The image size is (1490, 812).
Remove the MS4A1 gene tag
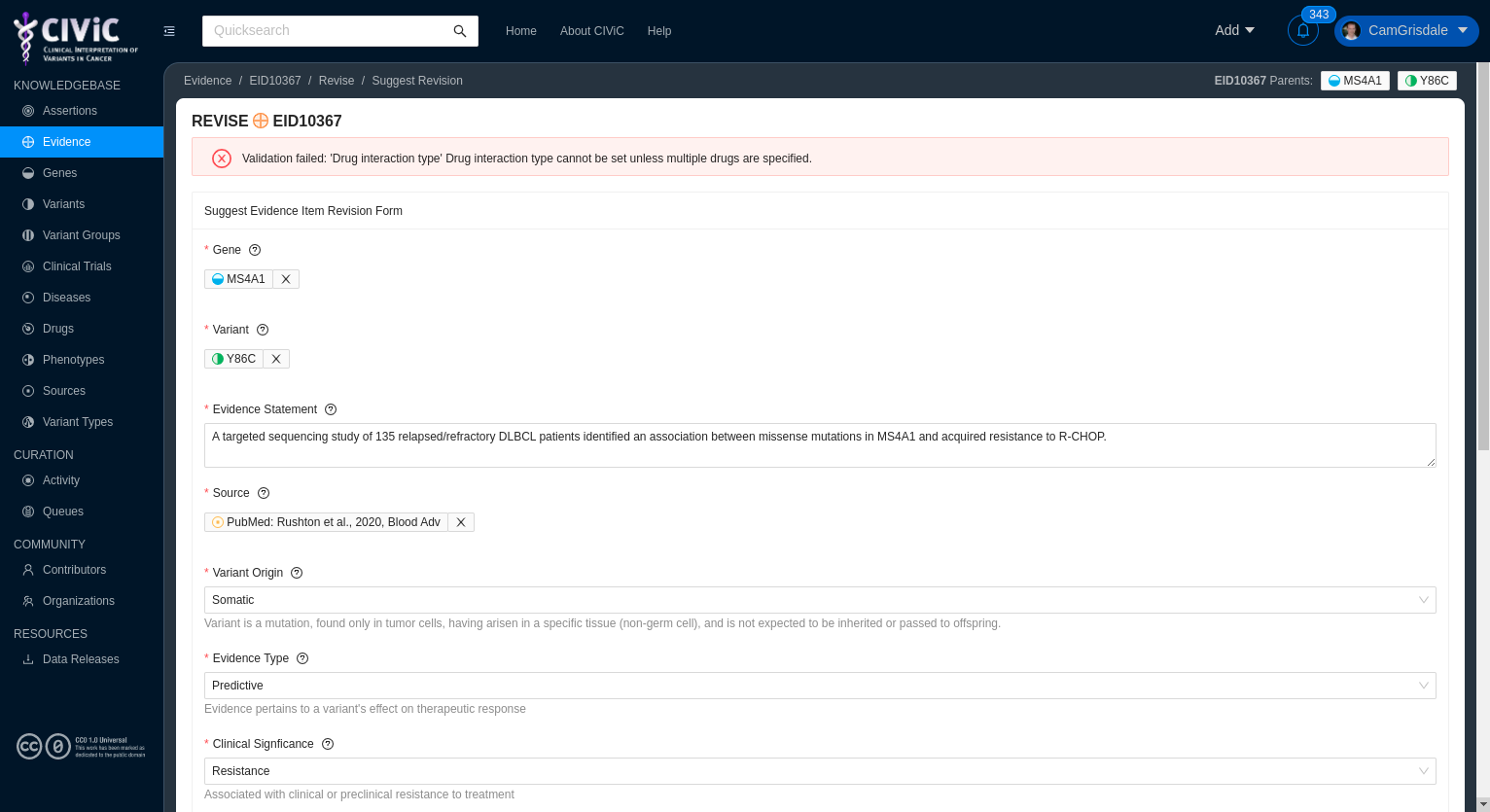pyautogui.click(x=285, y=279)
